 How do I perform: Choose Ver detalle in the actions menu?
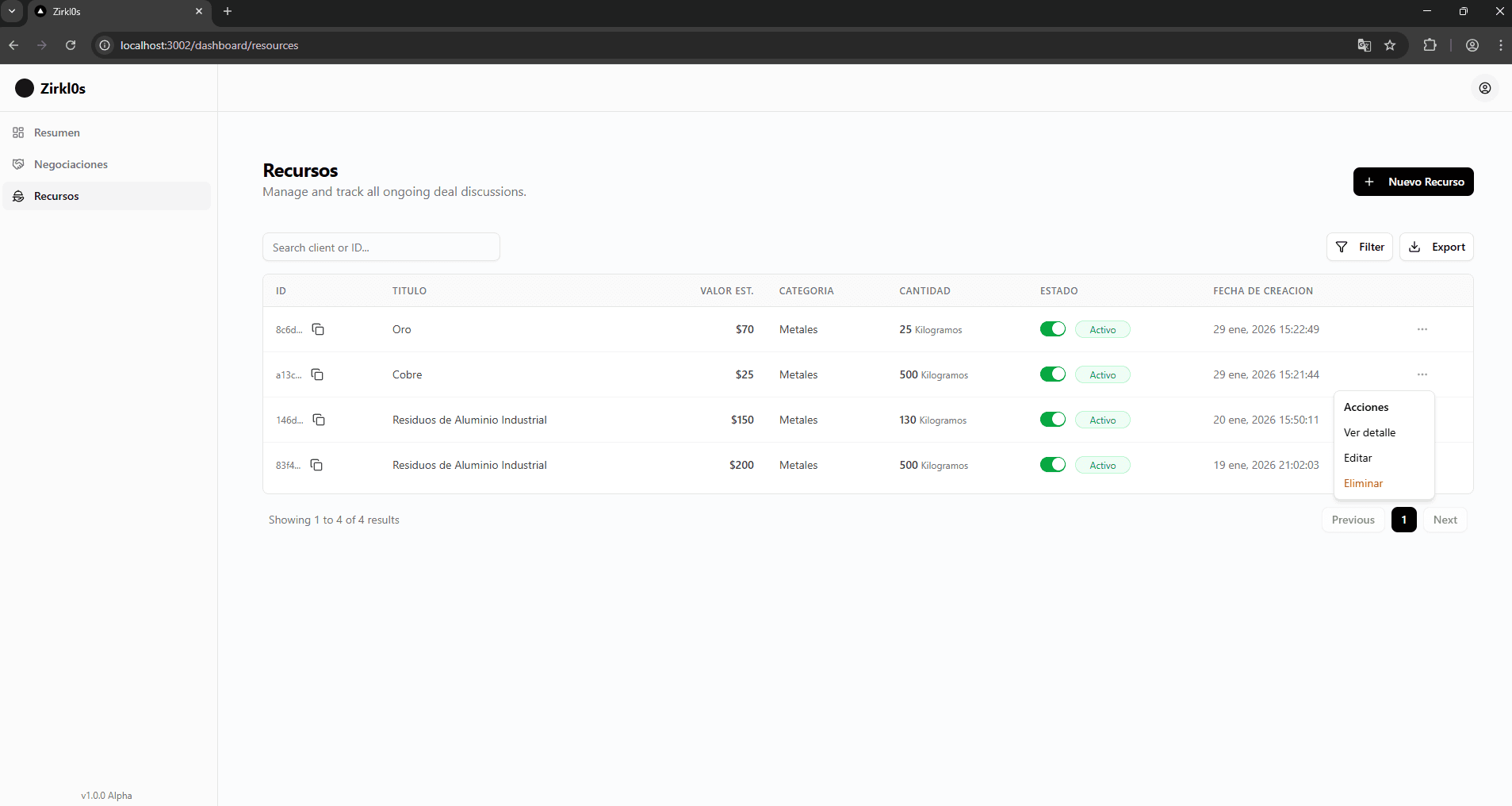pos(1369,432)
